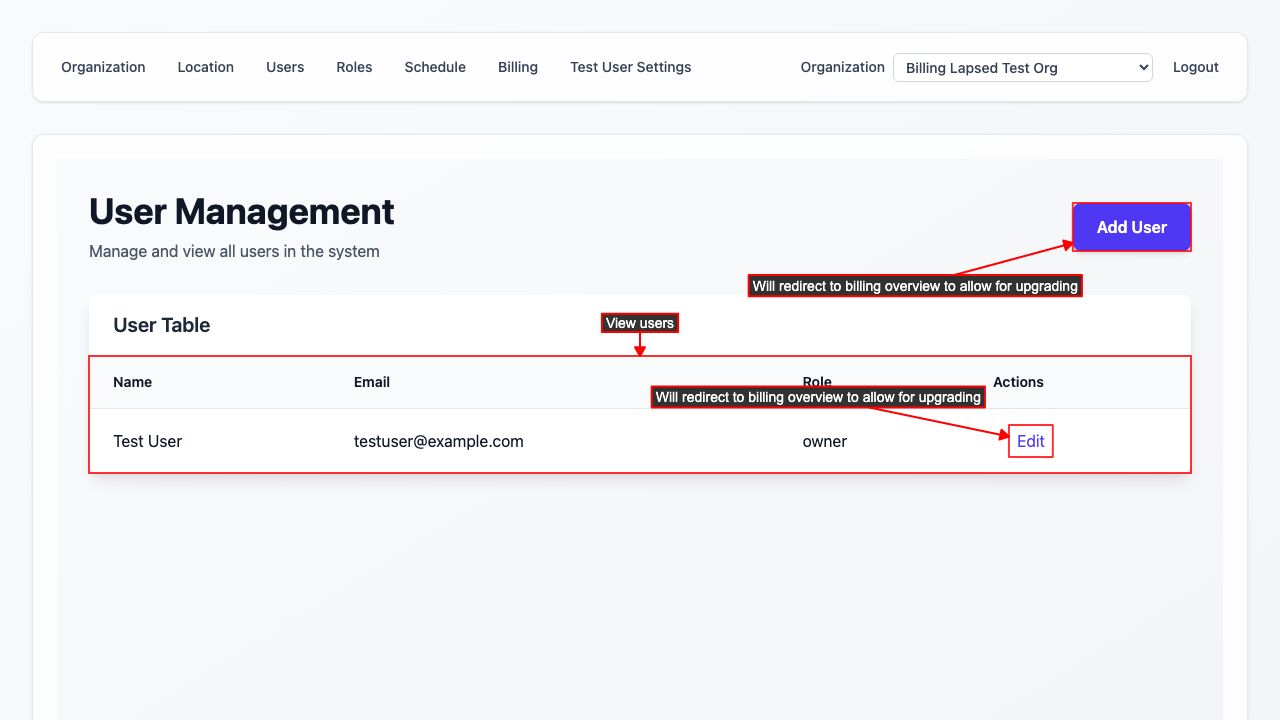Click the Name column header
Viewport: 1280px width, 720px height.
coord(132,382)
